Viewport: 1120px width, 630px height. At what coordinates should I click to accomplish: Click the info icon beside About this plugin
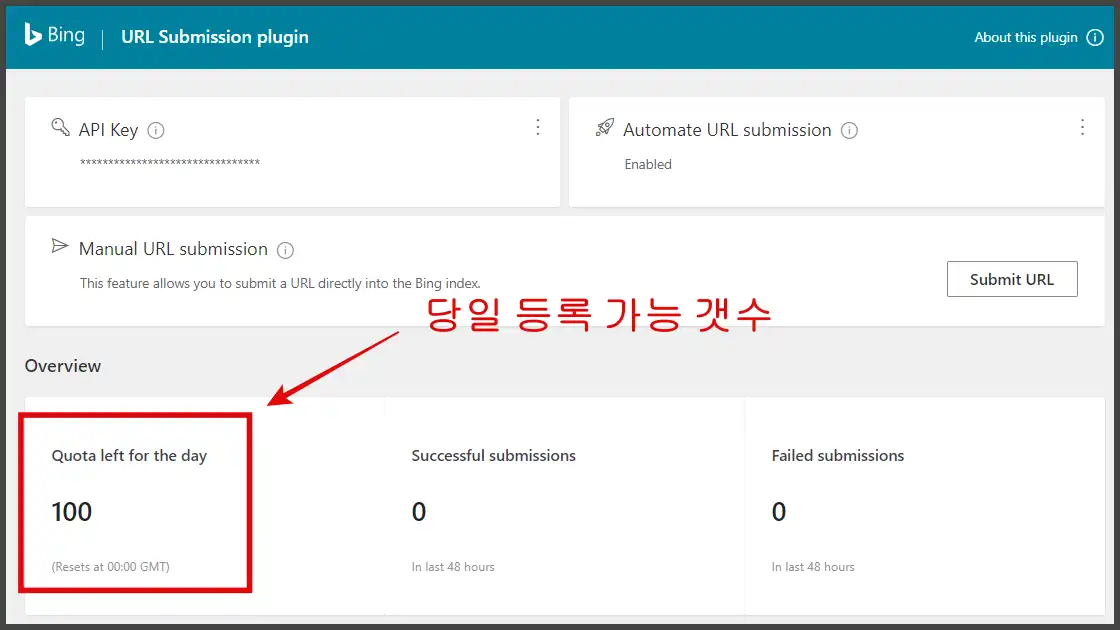point(1095,37)
